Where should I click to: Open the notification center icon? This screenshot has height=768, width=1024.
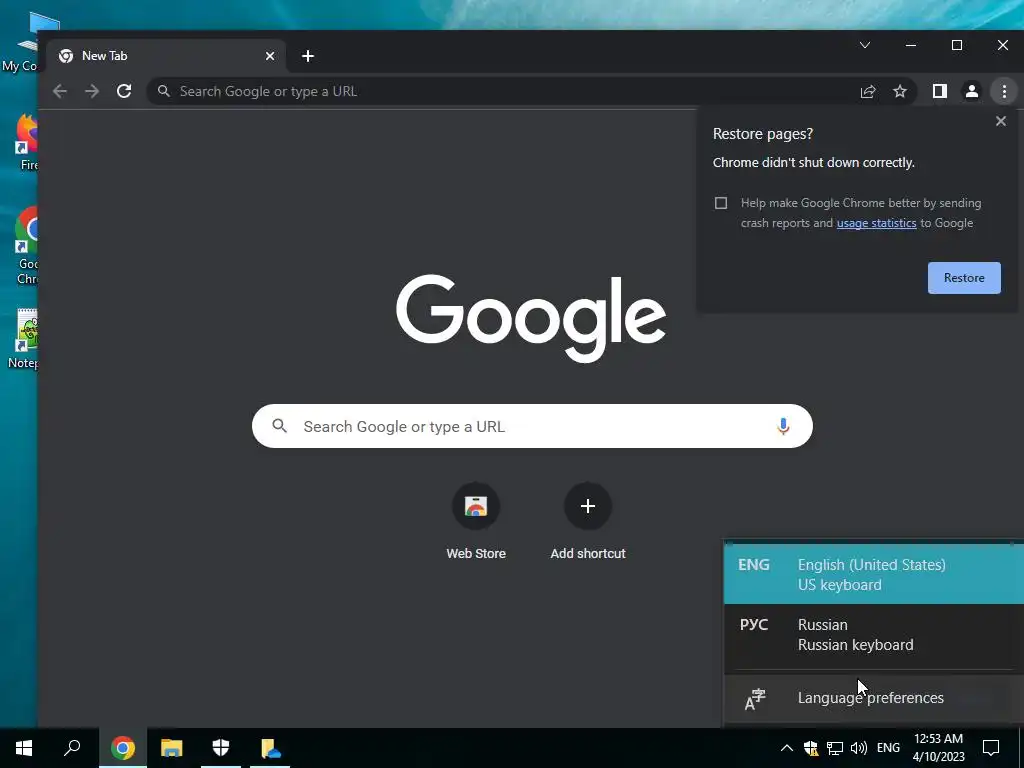point(991,748)
